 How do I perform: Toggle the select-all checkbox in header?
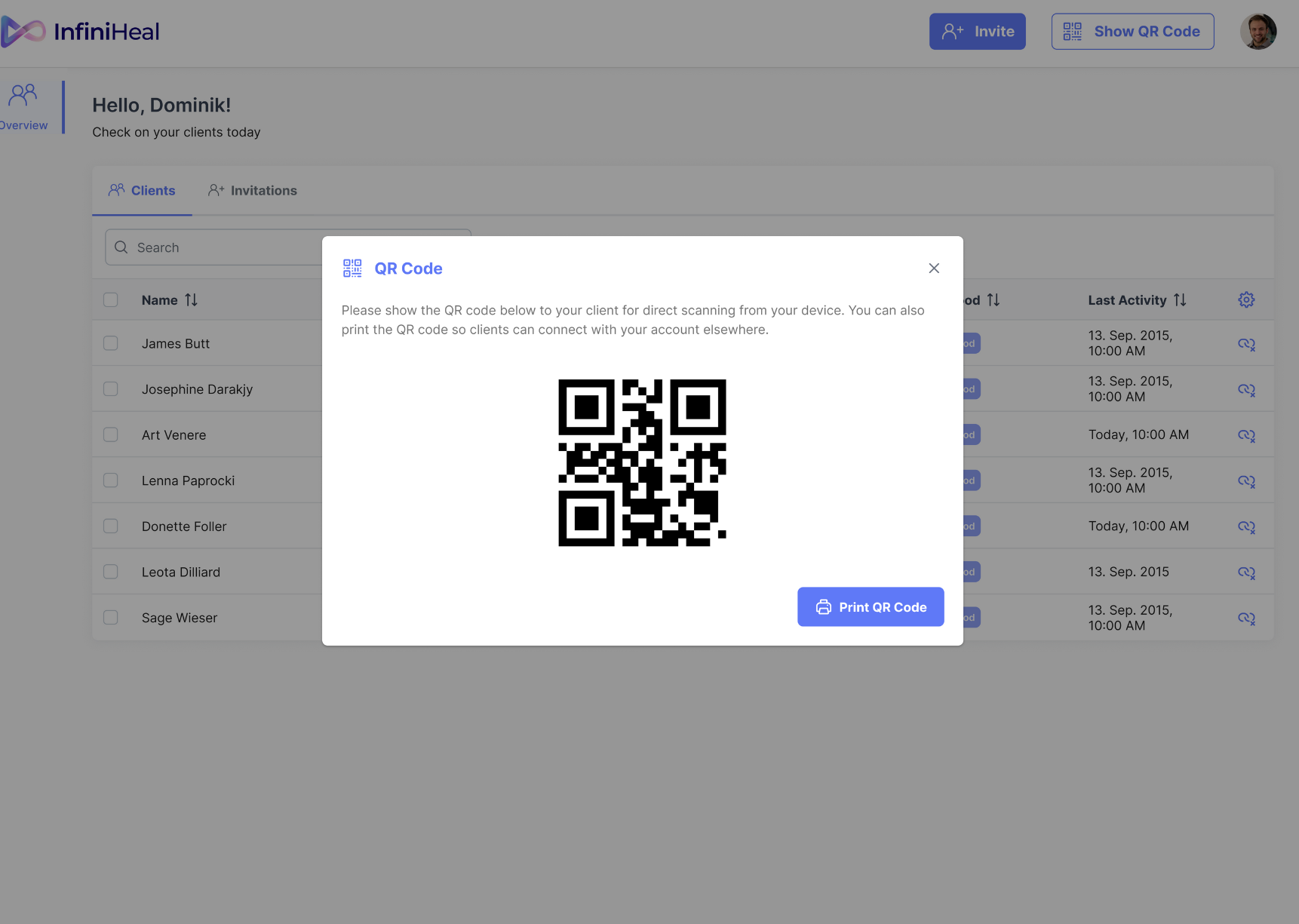(x=111, y=300)
